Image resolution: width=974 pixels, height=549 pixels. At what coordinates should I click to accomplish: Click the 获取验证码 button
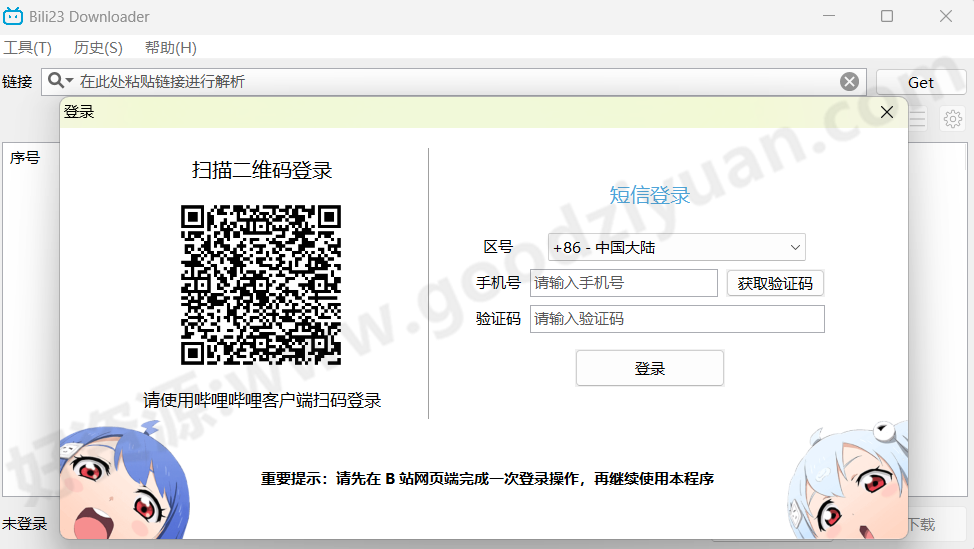pos(775,284)
